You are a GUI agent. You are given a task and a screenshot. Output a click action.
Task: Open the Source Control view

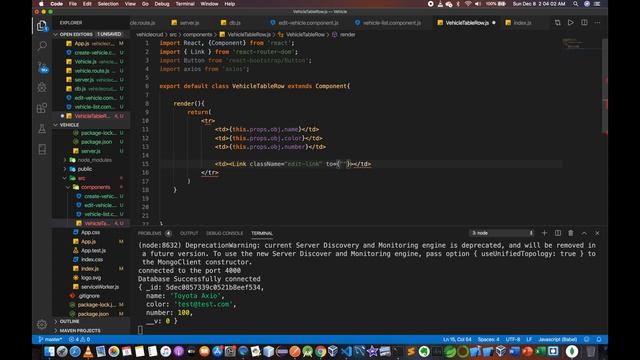click(x=42, y=67)
